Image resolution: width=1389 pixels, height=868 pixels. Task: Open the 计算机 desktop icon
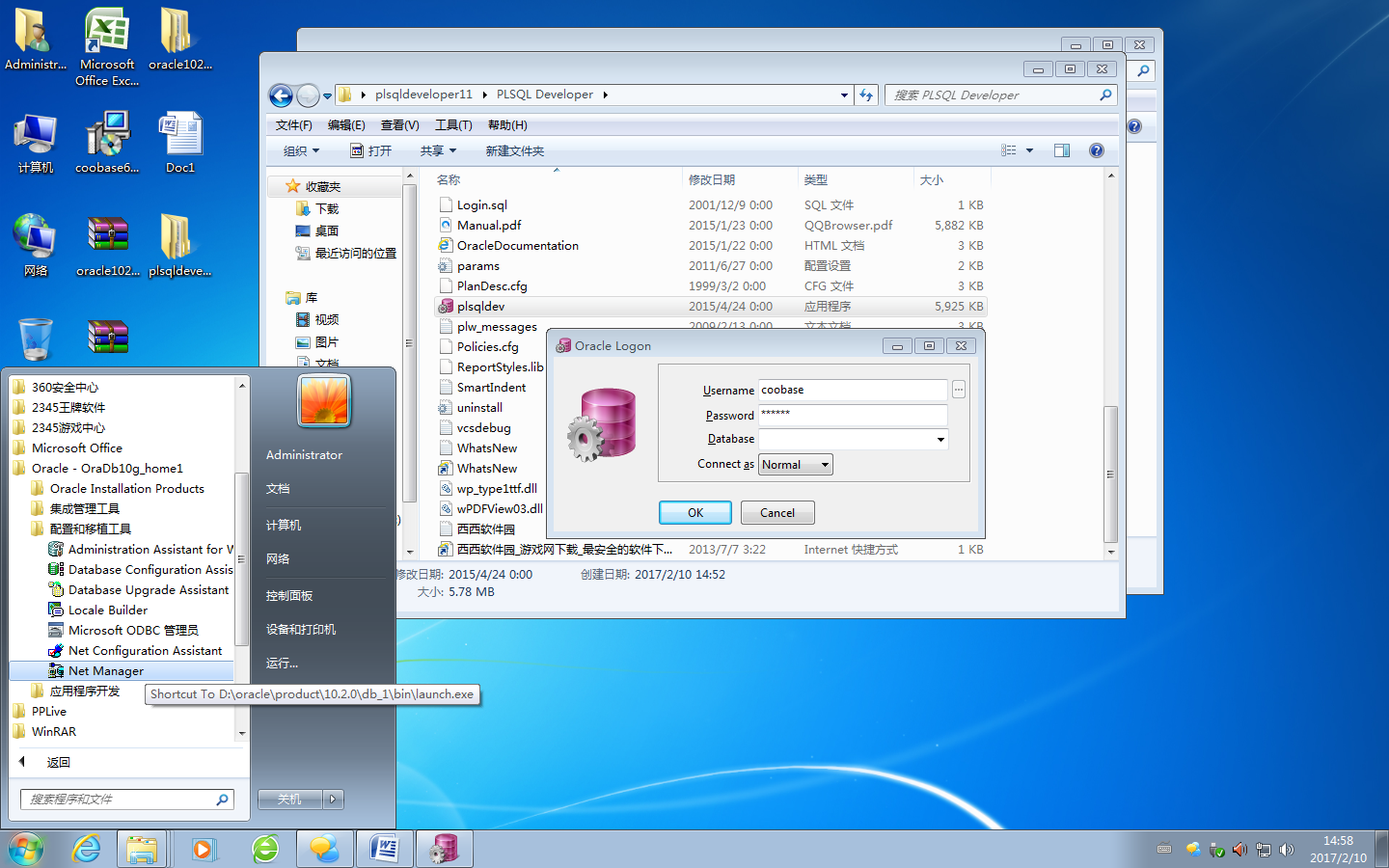(36, 143)
